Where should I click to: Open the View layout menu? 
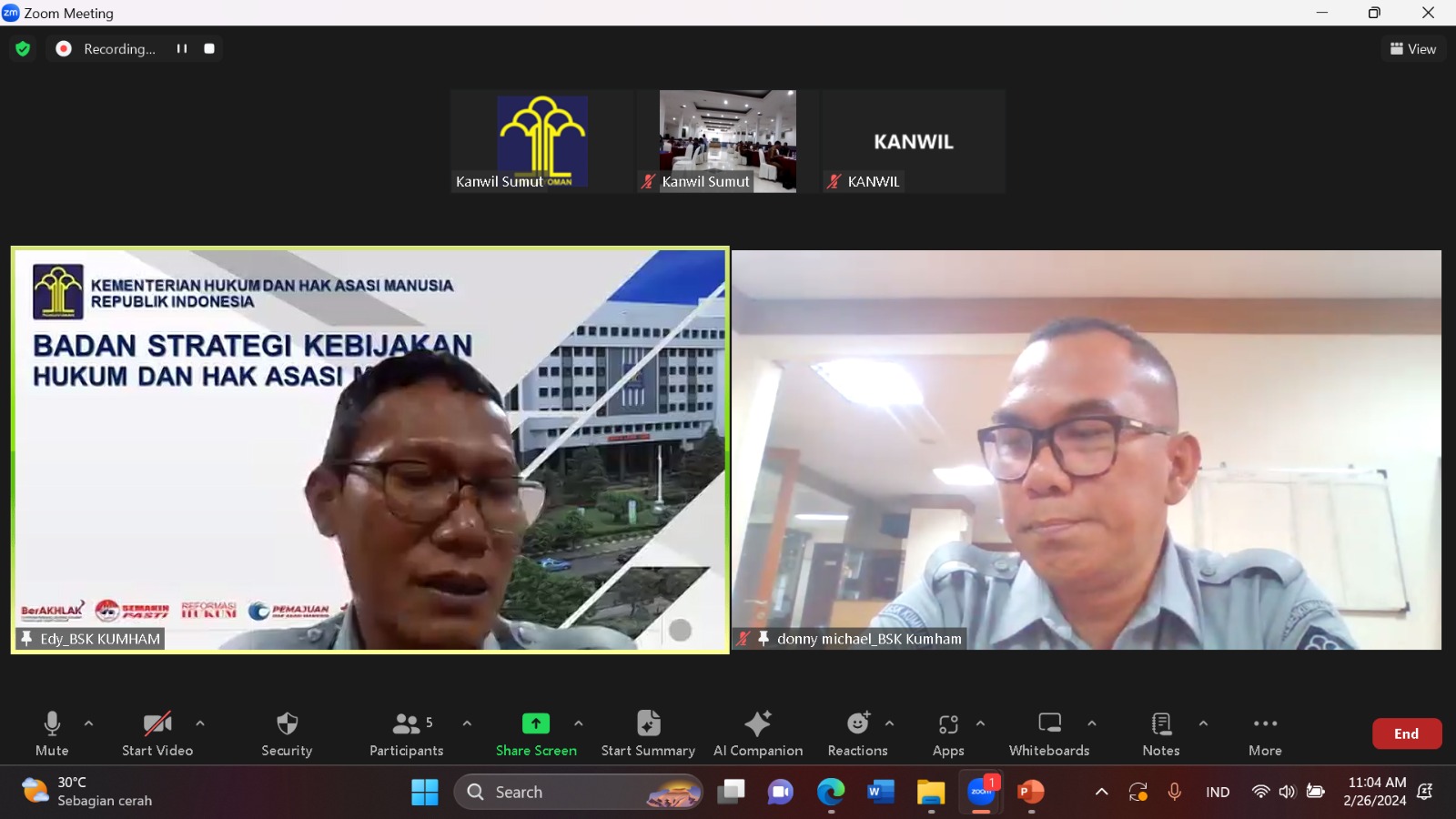pos(1413,49)
